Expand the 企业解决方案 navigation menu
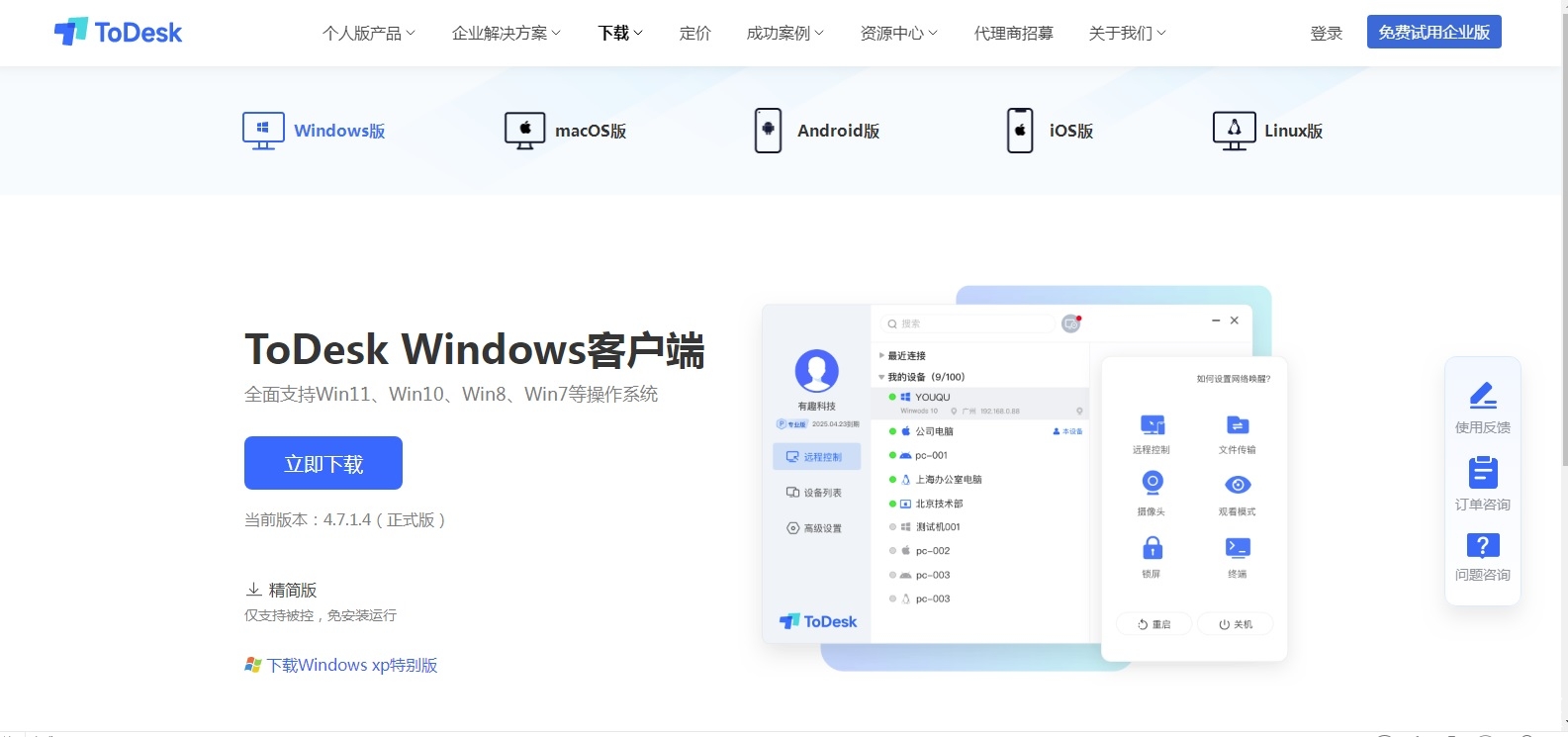Viewport: 1568px width, 737px height. pyautogui.click(x=507, y=34)
